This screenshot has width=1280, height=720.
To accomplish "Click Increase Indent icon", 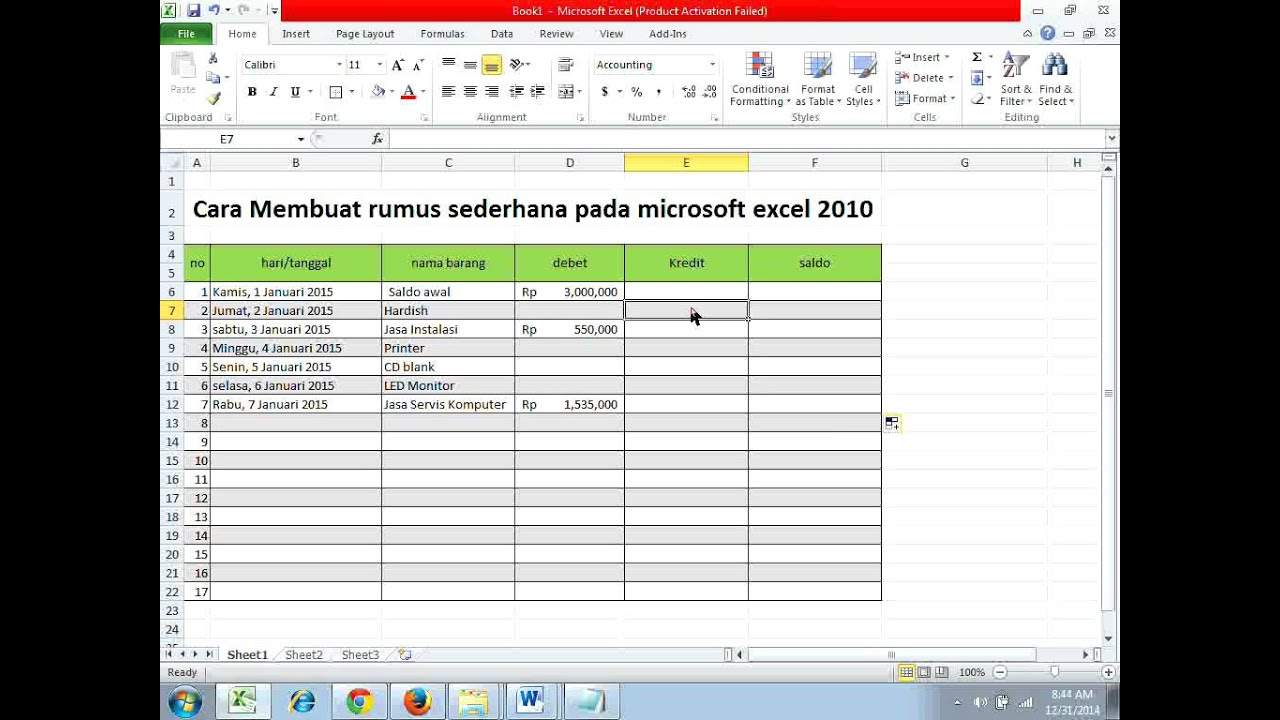I will coord(537,92).
